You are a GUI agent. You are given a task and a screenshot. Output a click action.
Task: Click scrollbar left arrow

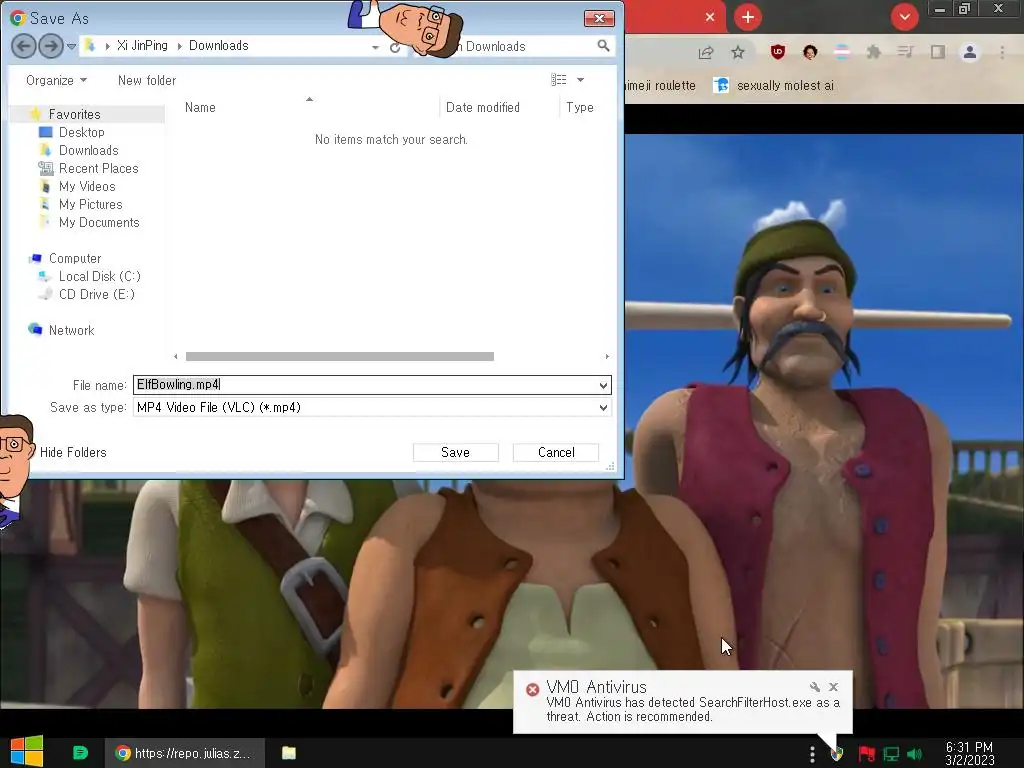click(176, 357)
